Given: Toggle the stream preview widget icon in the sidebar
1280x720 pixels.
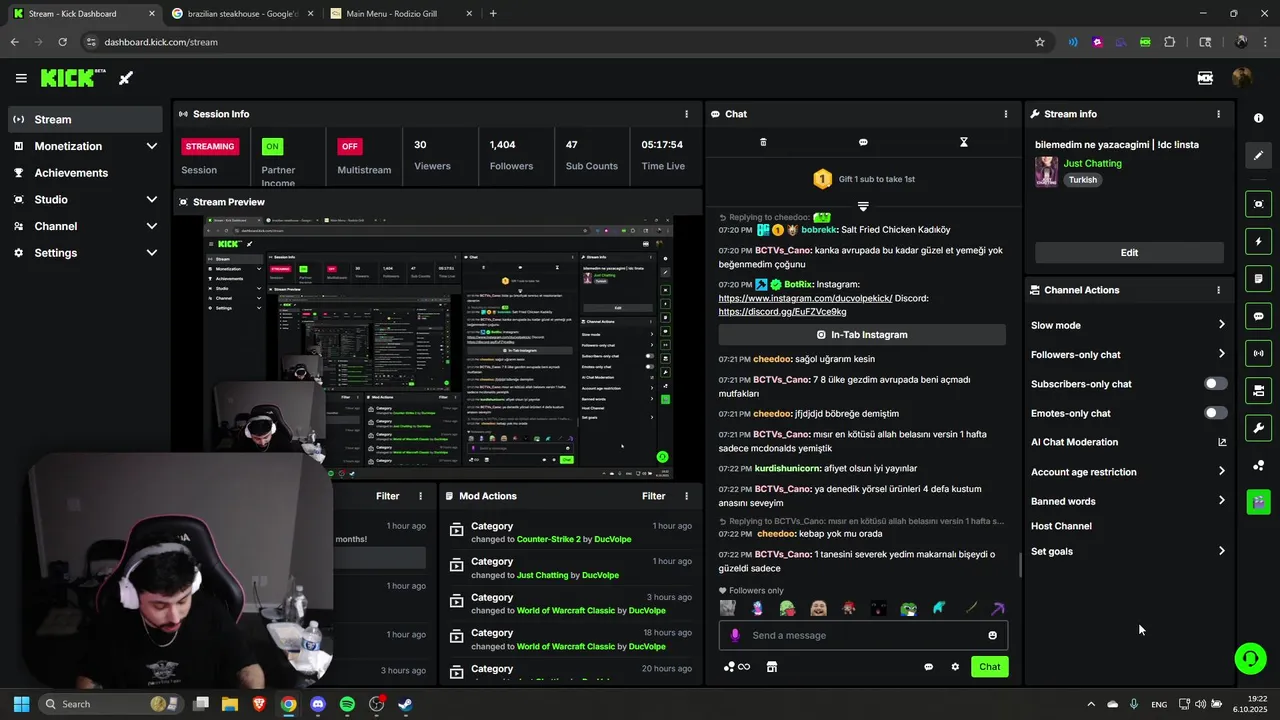Looking at the screenshot, I should tap(1258, 204).
